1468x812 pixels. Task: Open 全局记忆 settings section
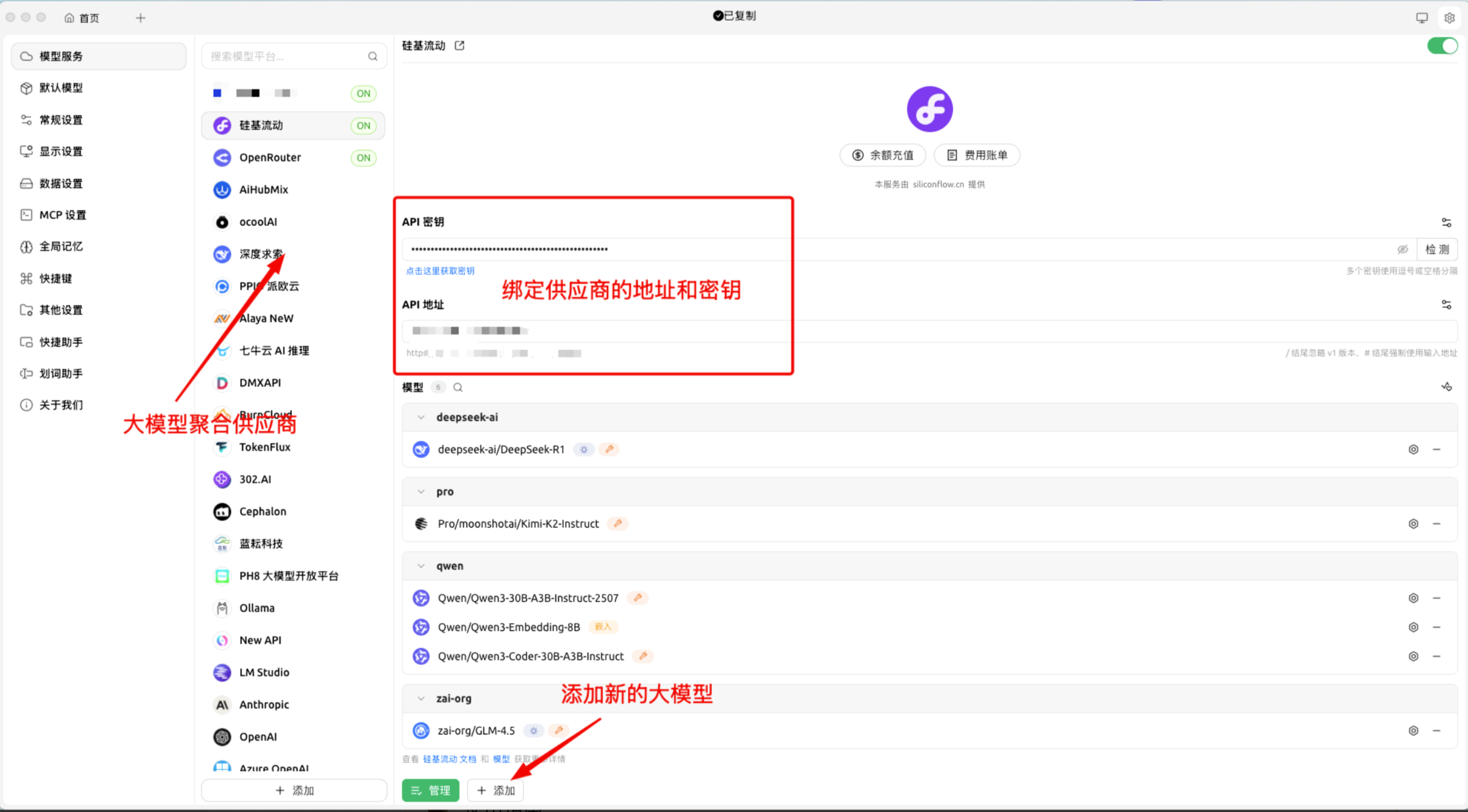(99, 246)
